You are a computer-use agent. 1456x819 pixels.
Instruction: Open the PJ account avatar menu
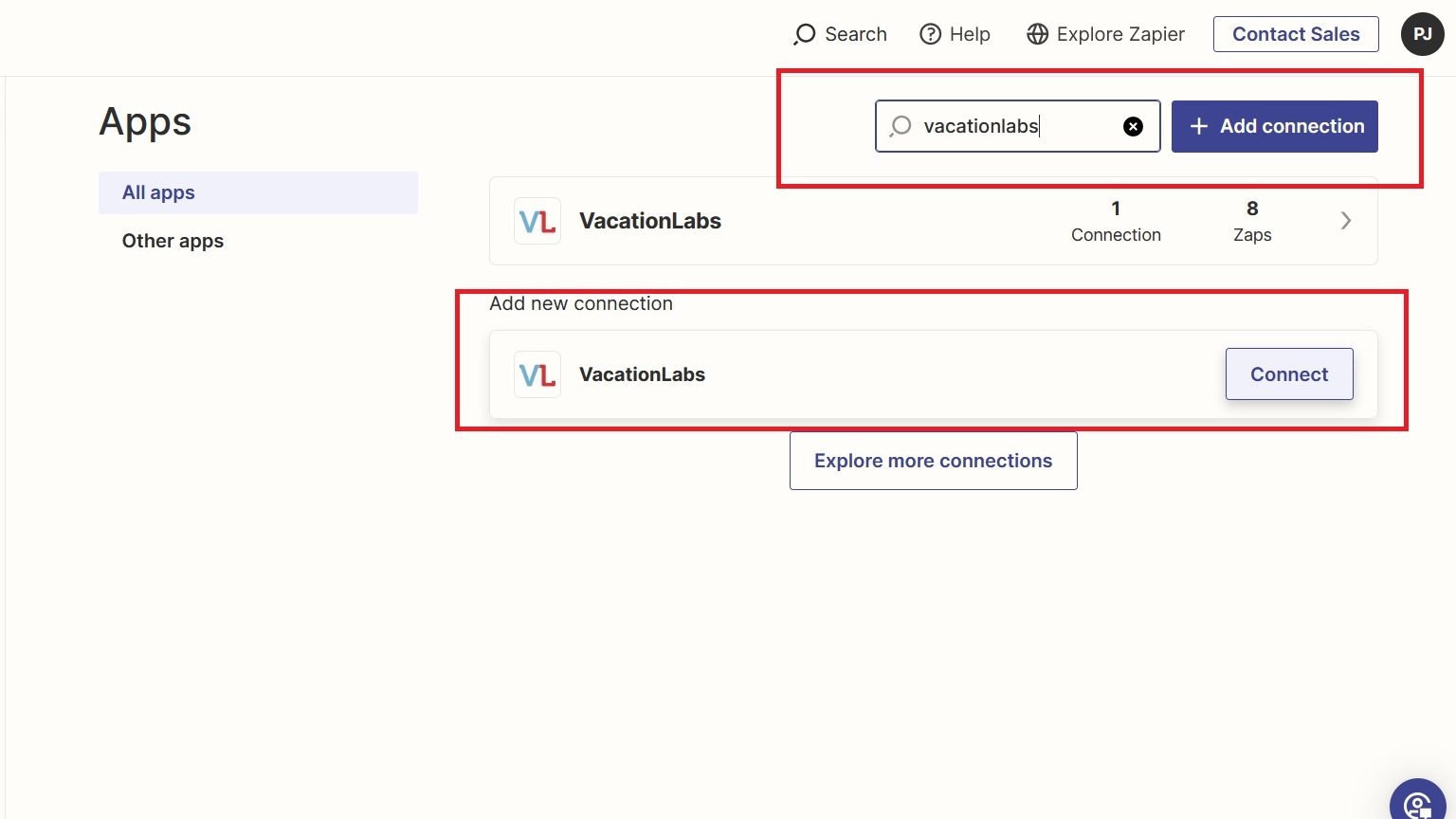pos(1422,34)
